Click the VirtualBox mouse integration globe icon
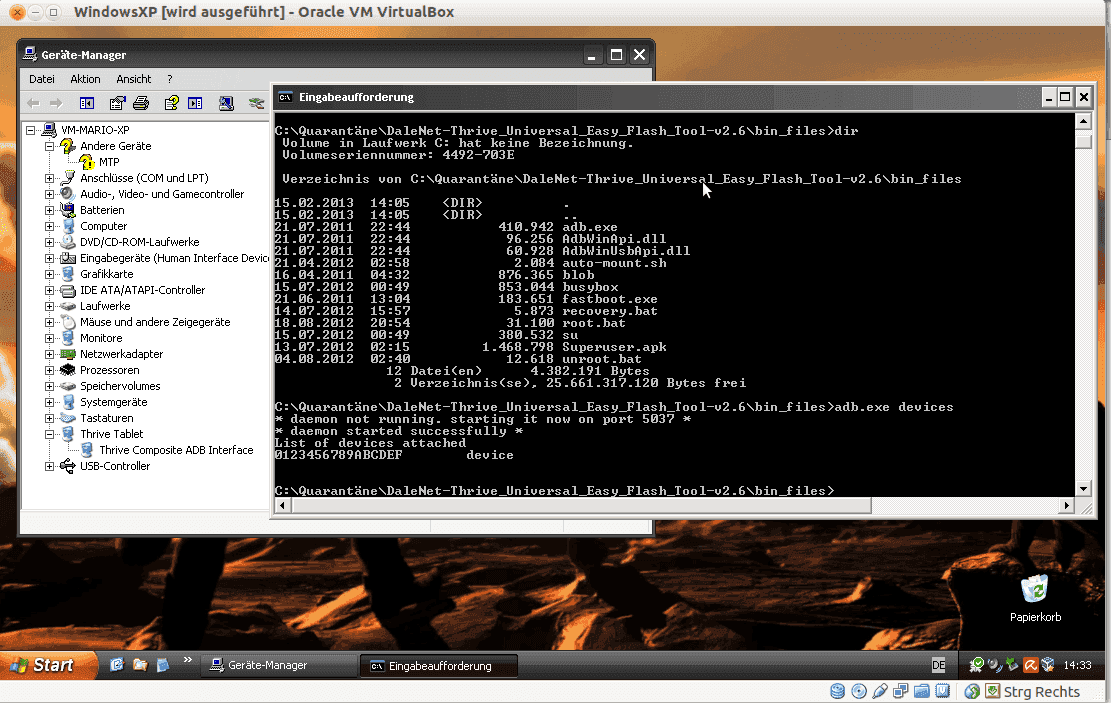The image size is (1111, 703). click(972, 691)
